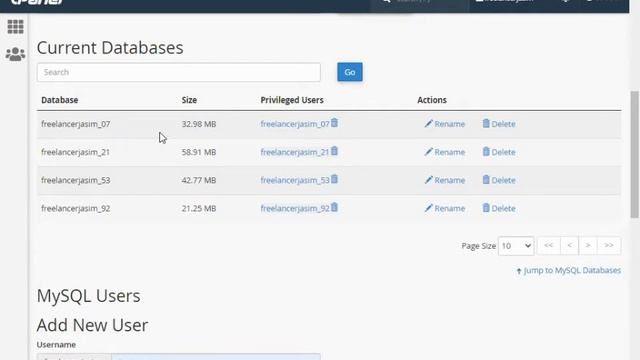
Task: Click the Size column header
Action: coord(189,100)
